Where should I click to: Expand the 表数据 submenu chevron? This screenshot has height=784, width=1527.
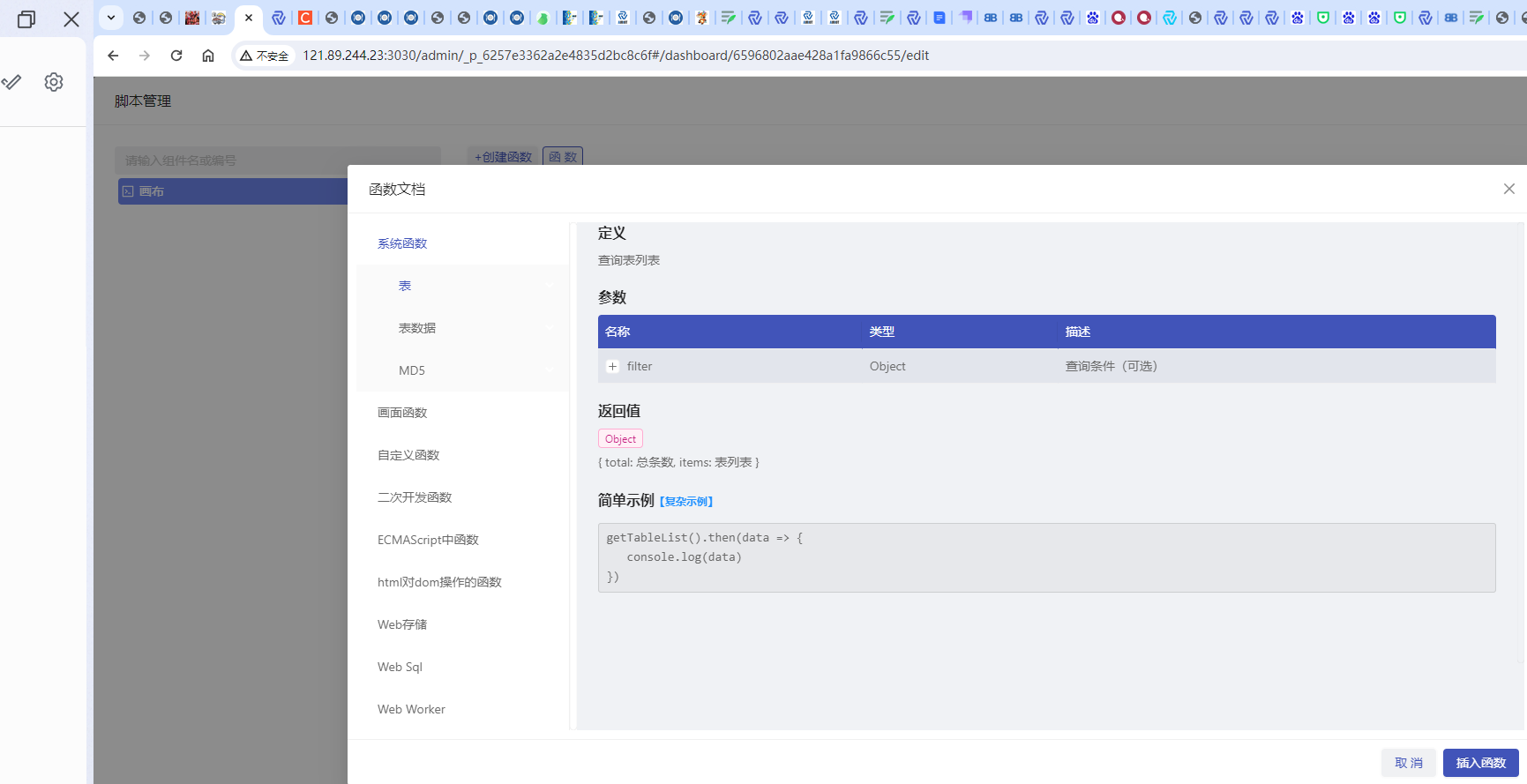(x=550, y=328)
